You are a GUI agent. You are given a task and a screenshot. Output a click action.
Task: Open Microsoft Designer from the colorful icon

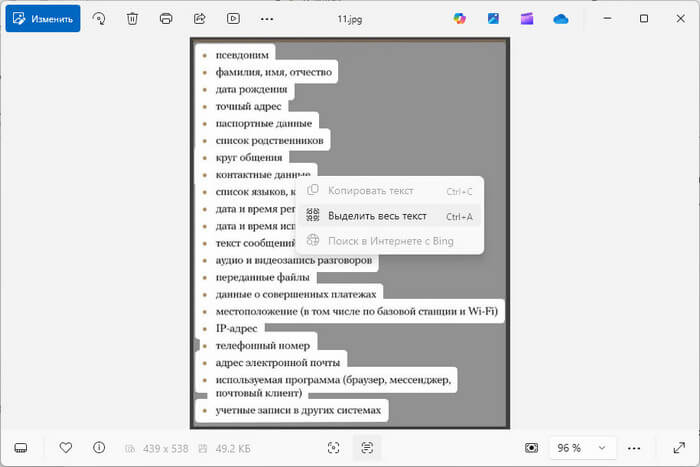(x=460, y=18)
